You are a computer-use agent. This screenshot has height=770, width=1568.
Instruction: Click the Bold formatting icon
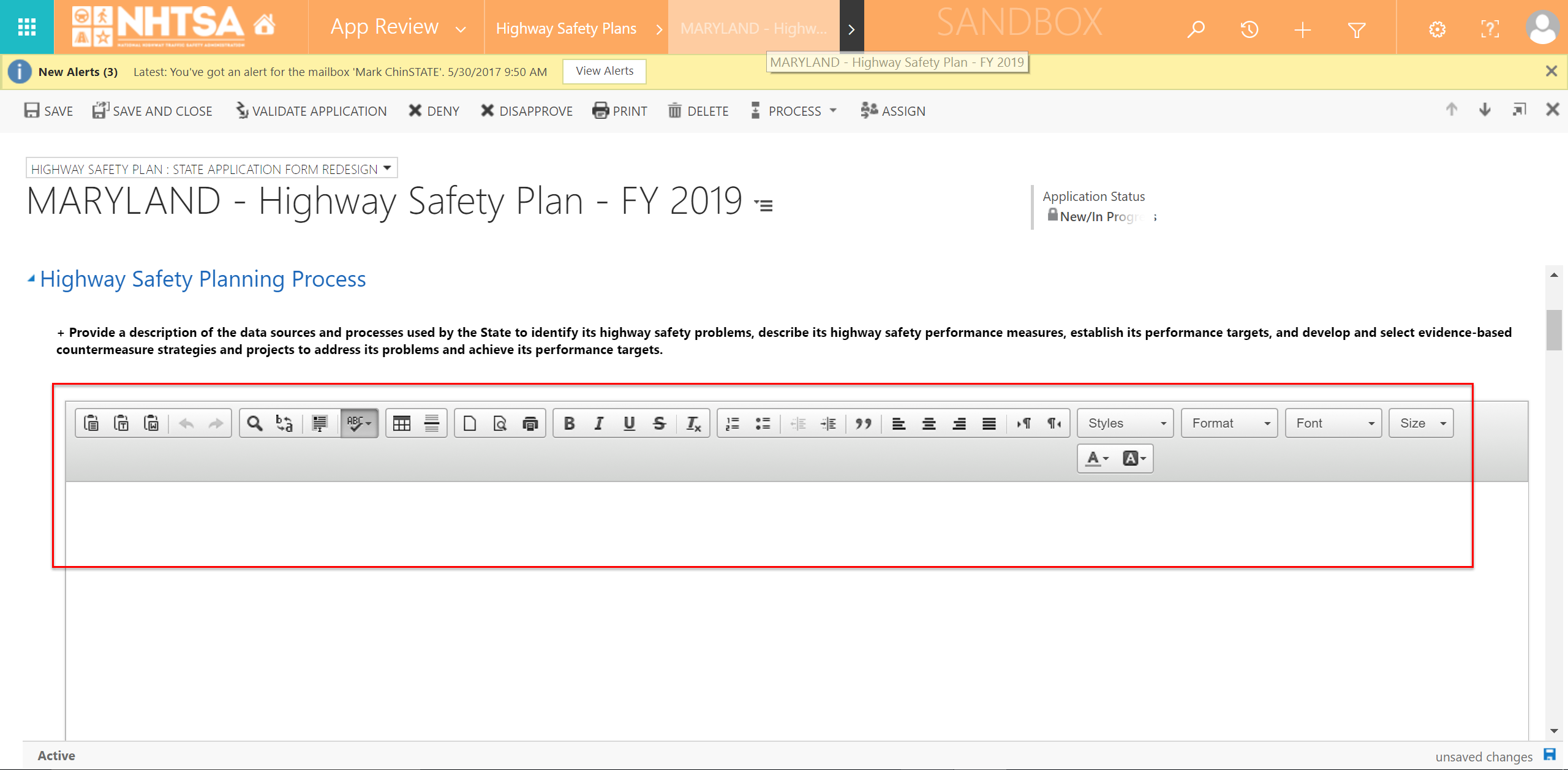pos(569,423)
